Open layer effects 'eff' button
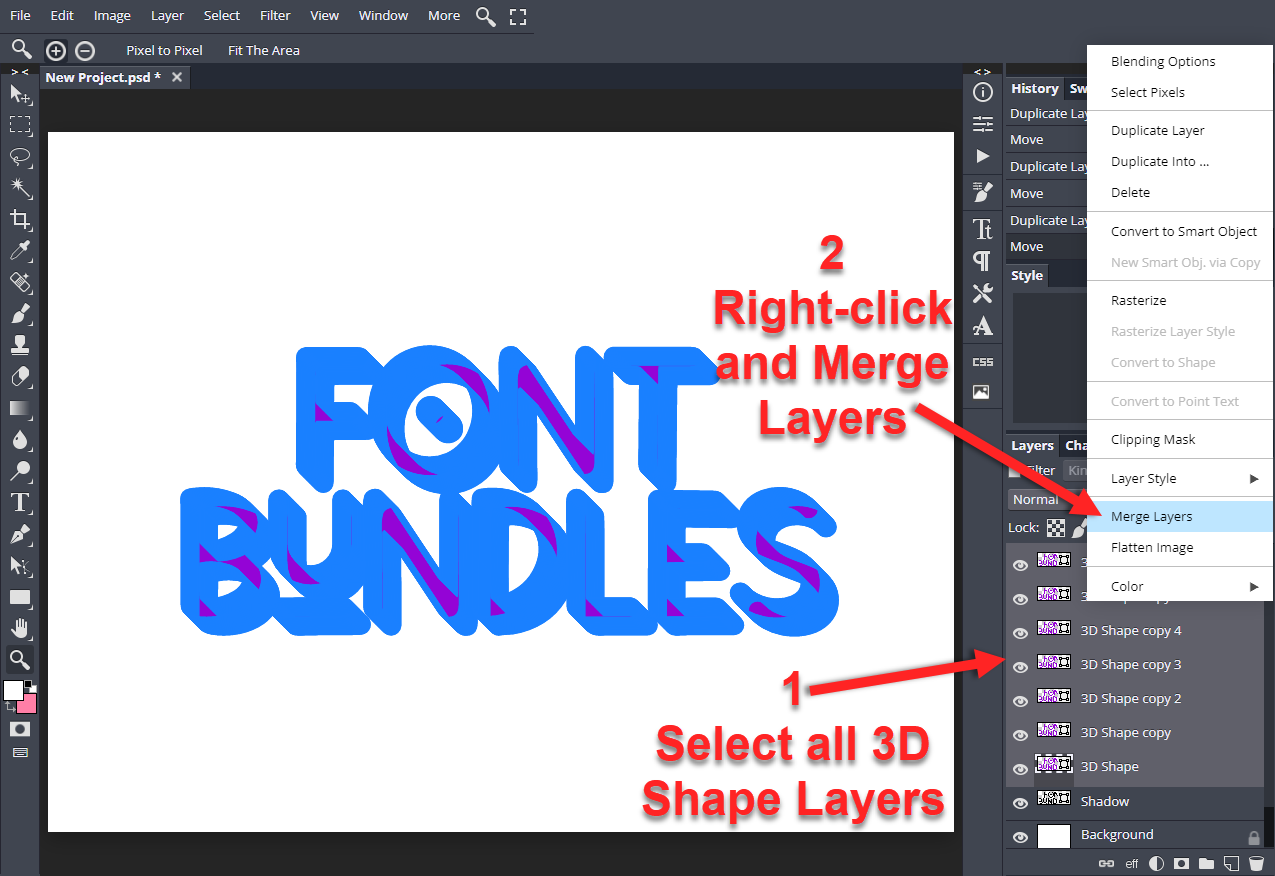Image resolution: width=1275 pixels, height=876 pixels. (x=1132, y=862)
